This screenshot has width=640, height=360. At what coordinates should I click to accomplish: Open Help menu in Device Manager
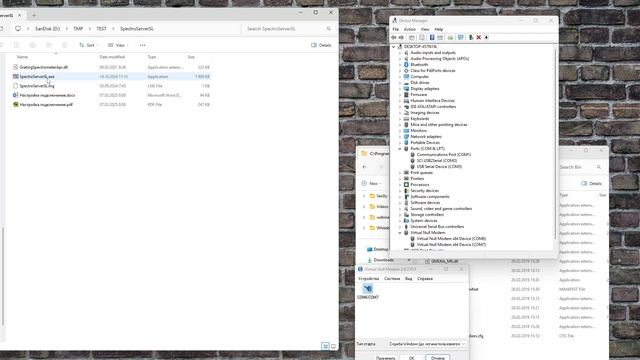click(439, 29)
